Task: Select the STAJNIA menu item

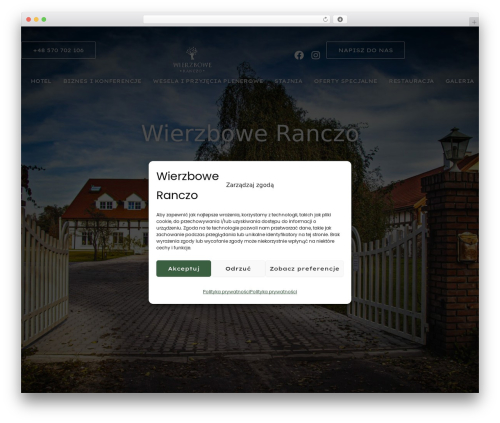Action: pyautogui.click(x=288, y=81)
